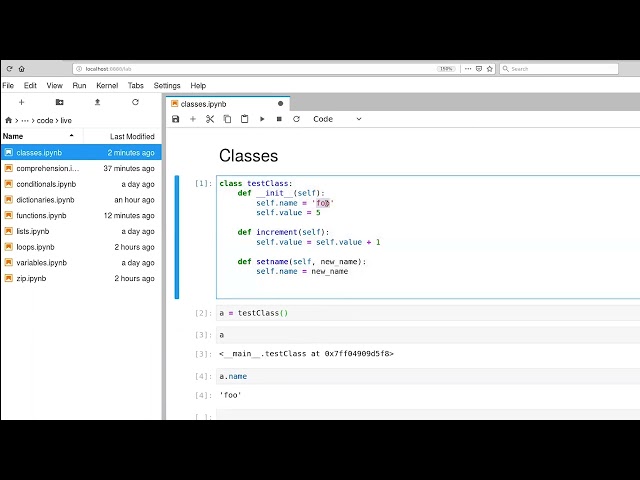Click the testClass at 0x7ff output text
The width and height of the screenshot is (640, 480).
click(306, 353)
